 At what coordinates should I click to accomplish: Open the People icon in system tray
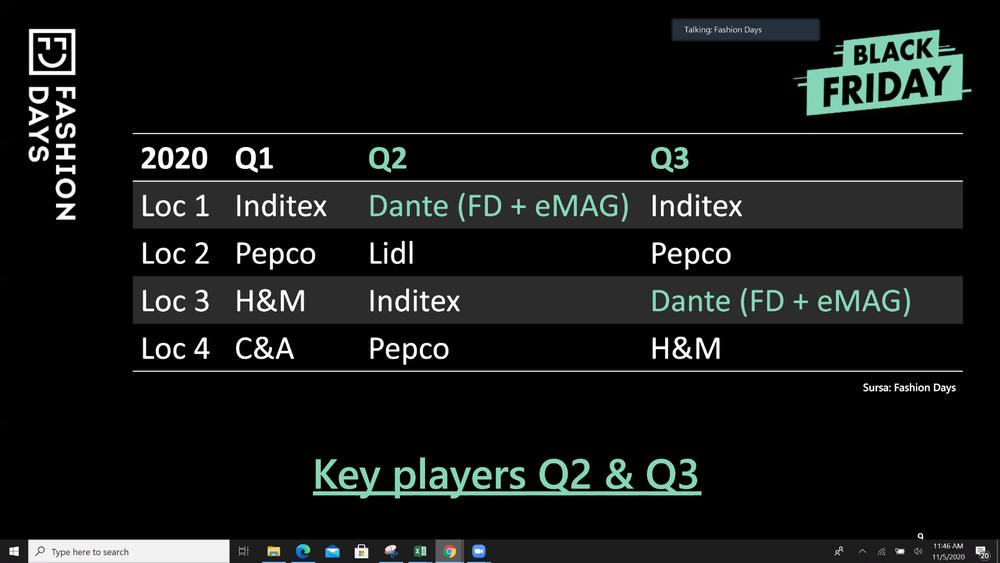(x=839, y=552)
